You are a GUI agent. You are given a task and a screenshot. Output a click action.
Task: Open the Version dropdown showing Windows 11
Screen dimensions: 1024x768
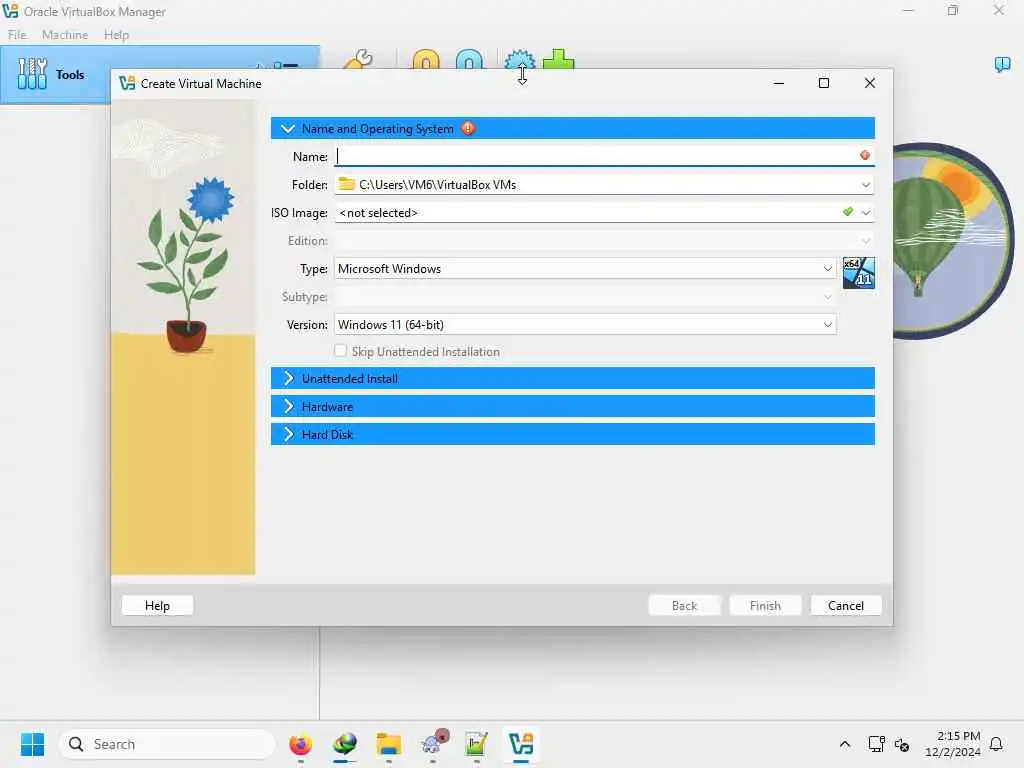(x=585, y=325)
